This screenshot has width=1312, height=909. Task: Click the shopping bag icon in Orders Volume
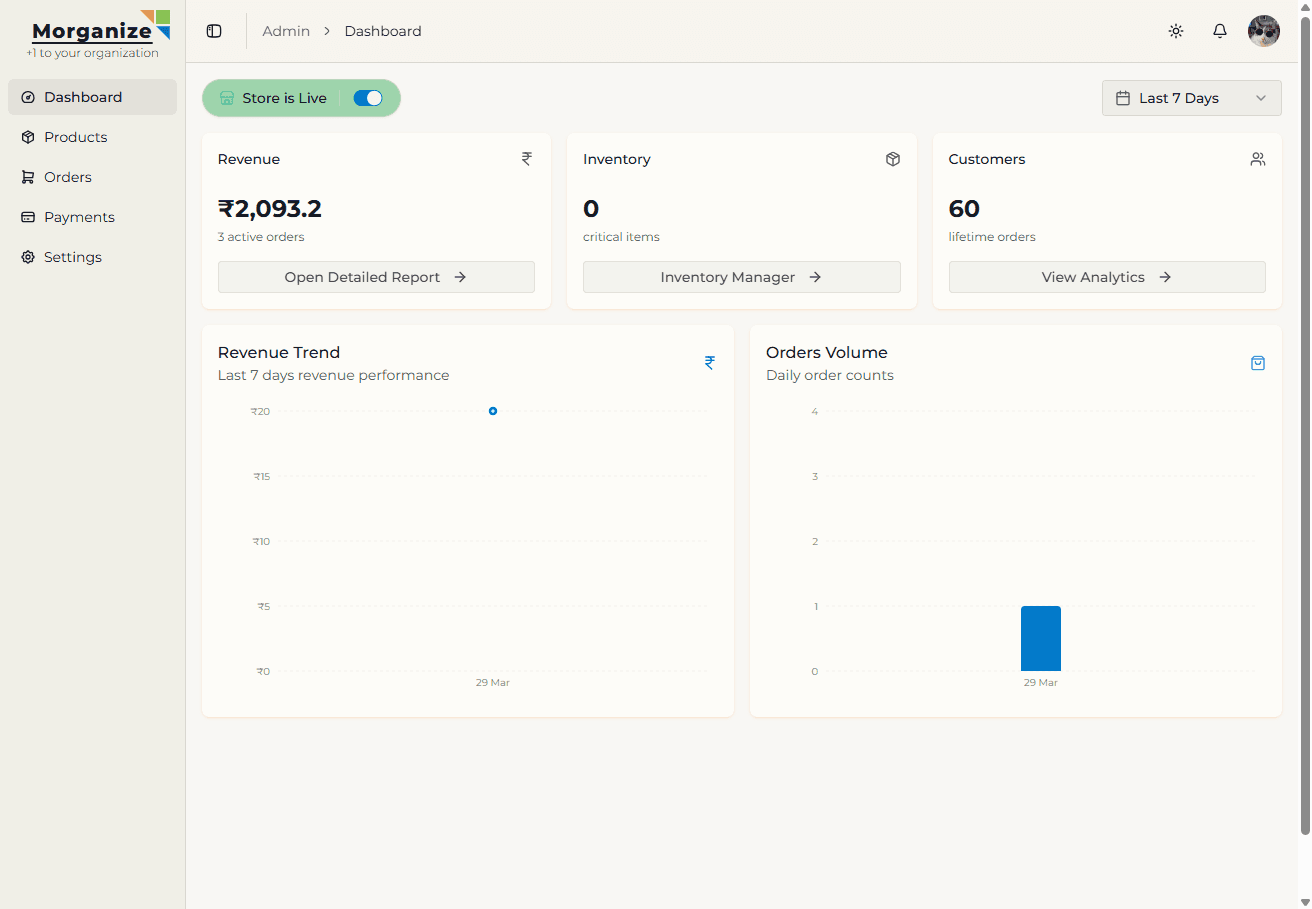1258,363
